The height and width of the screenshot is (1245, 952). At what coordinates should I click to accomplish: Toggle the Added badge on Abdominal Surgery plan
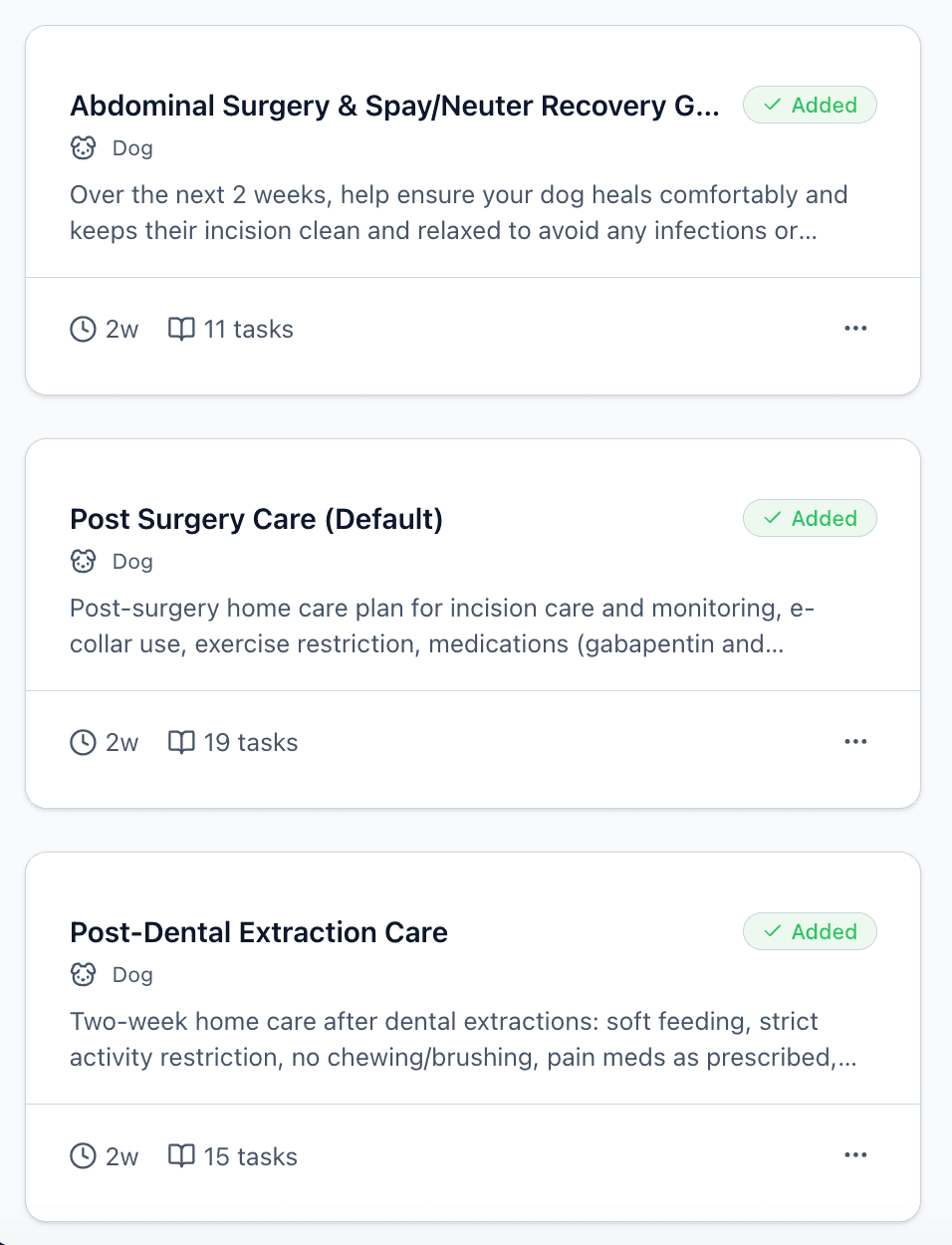(810, 105)
